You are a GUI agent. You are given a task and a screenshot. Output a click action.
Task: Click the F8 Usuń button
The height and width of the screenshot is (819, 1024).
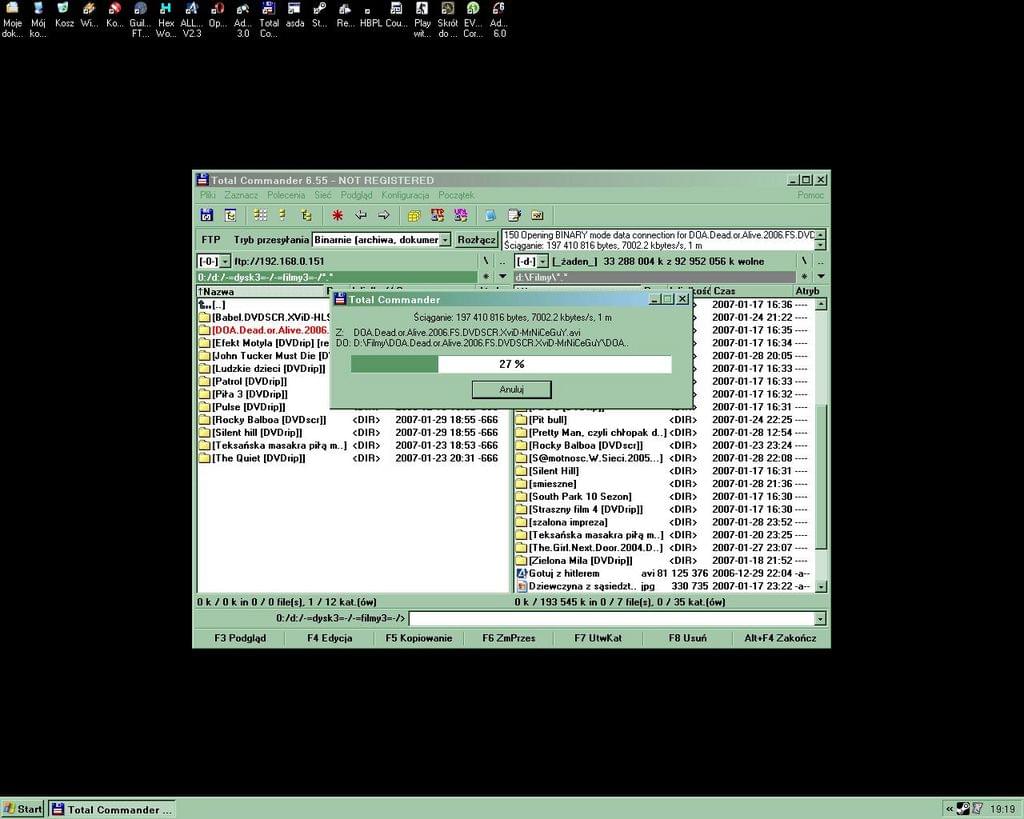pos(687,638)
